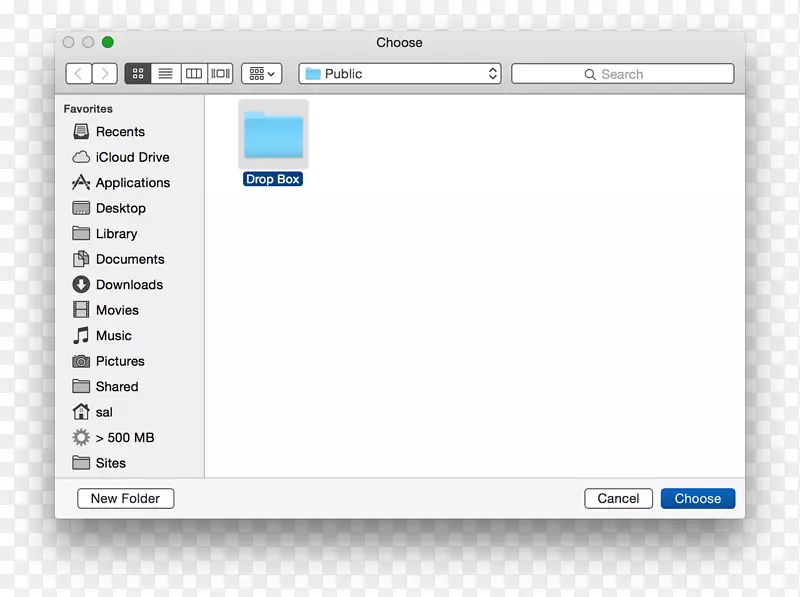Screen dimensions: 800x597
Task: Open the Applications sidebar item
Action: [x=132, y=183]
